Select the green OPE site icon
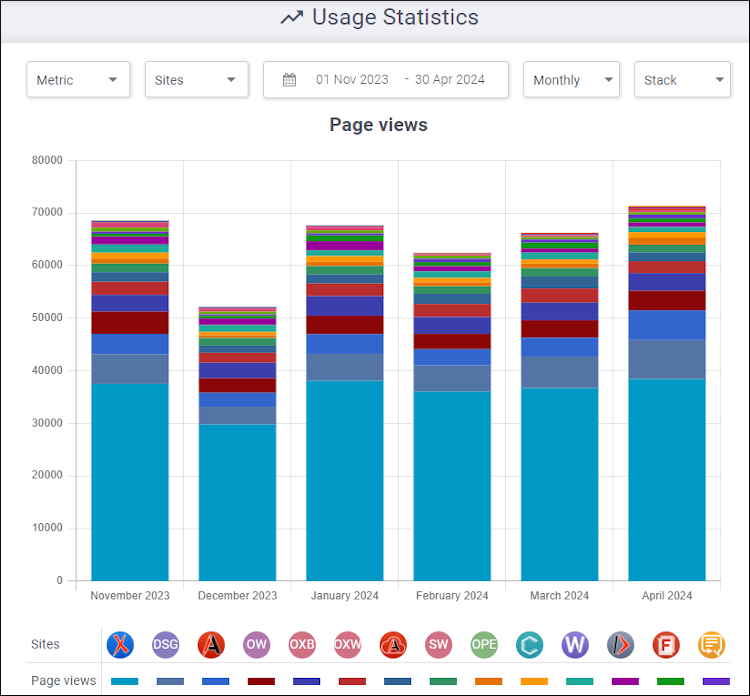The width and height of the screenshot is (750, 696). tap(484, 645)
